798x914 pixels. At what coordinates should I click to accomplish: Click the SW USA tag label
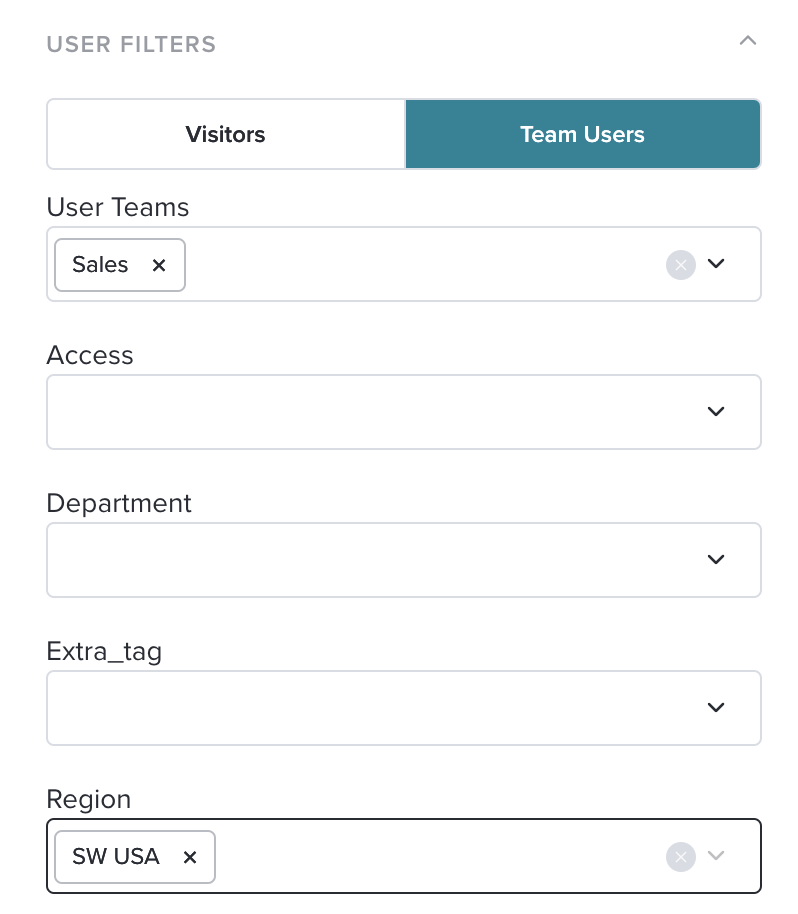coord(115,856)
